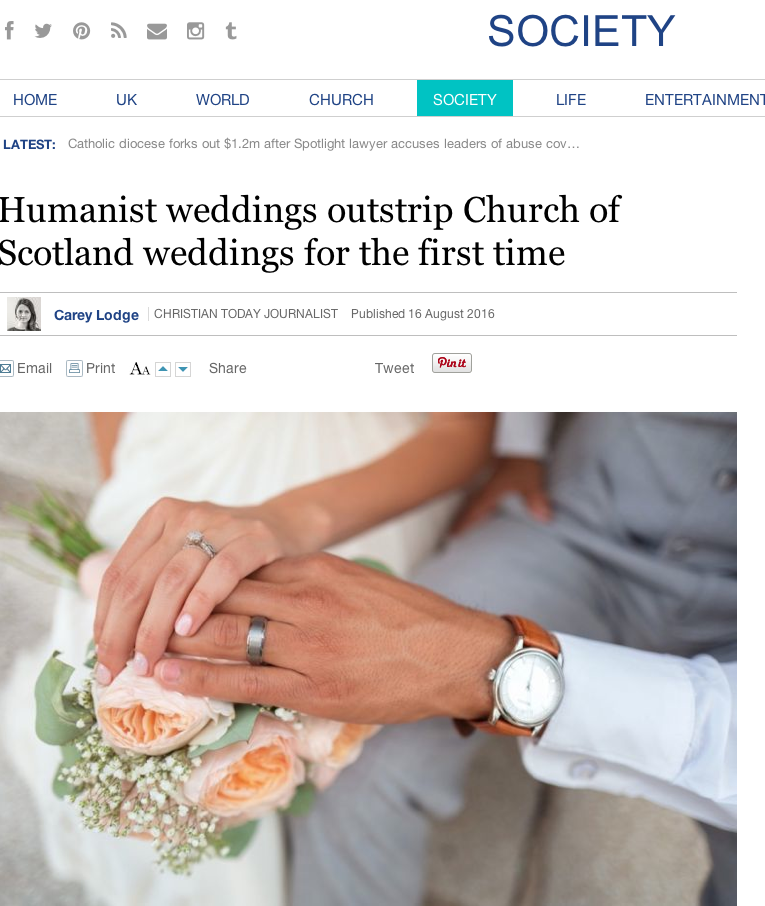Click the author portrait thumbnail
The width and height of the screenshot is (765, 906).
[24, 314]
